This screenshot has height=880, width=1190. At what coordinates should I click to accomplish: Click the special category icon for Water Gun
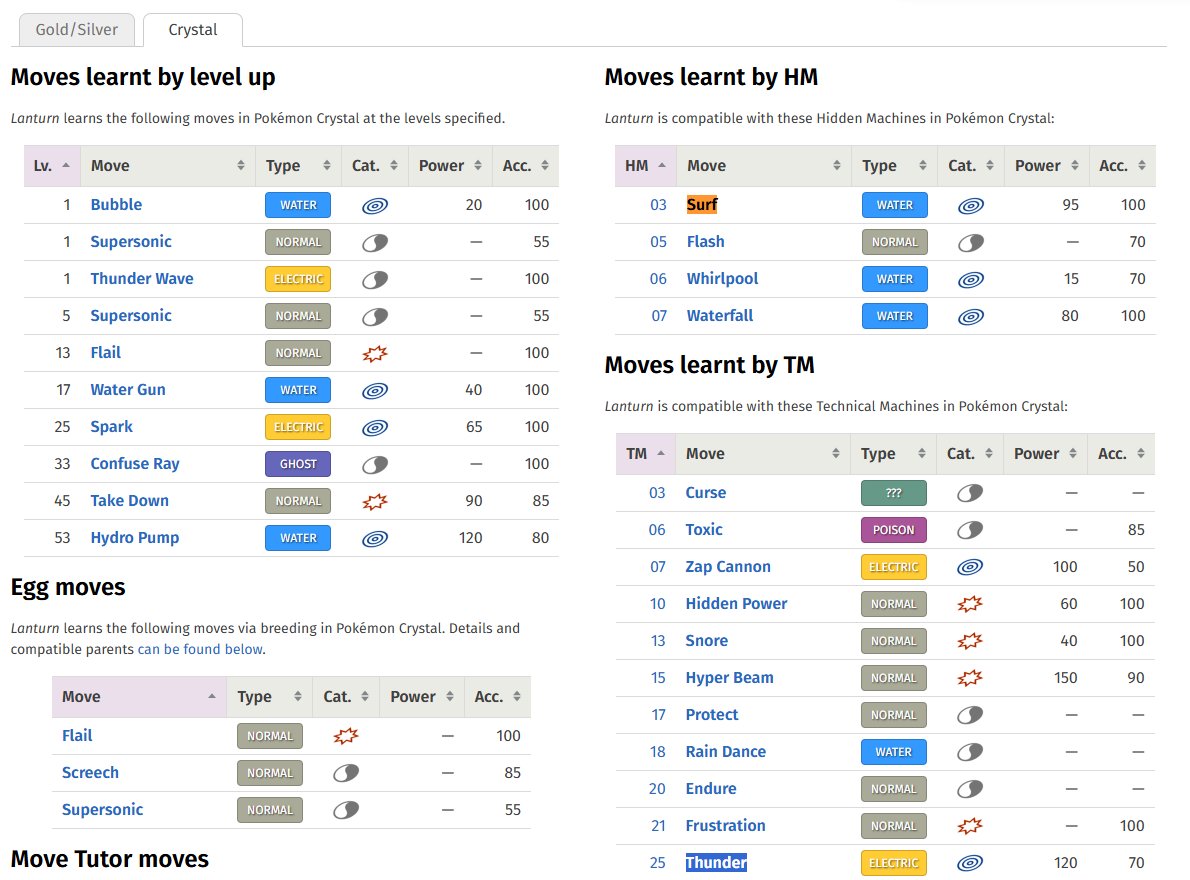(375, 391)
